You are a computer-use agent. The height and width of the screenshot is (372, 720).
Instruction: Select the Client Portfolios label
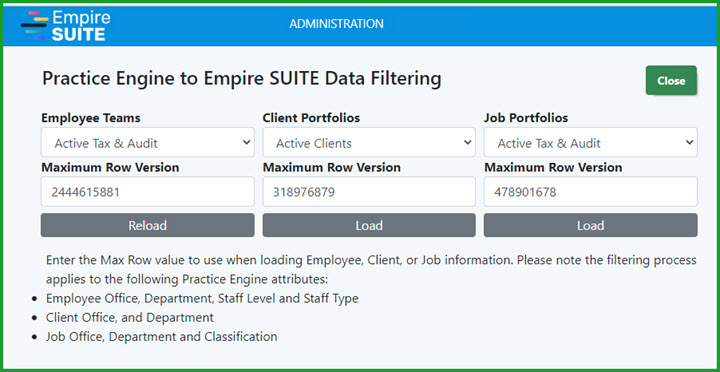311,118
